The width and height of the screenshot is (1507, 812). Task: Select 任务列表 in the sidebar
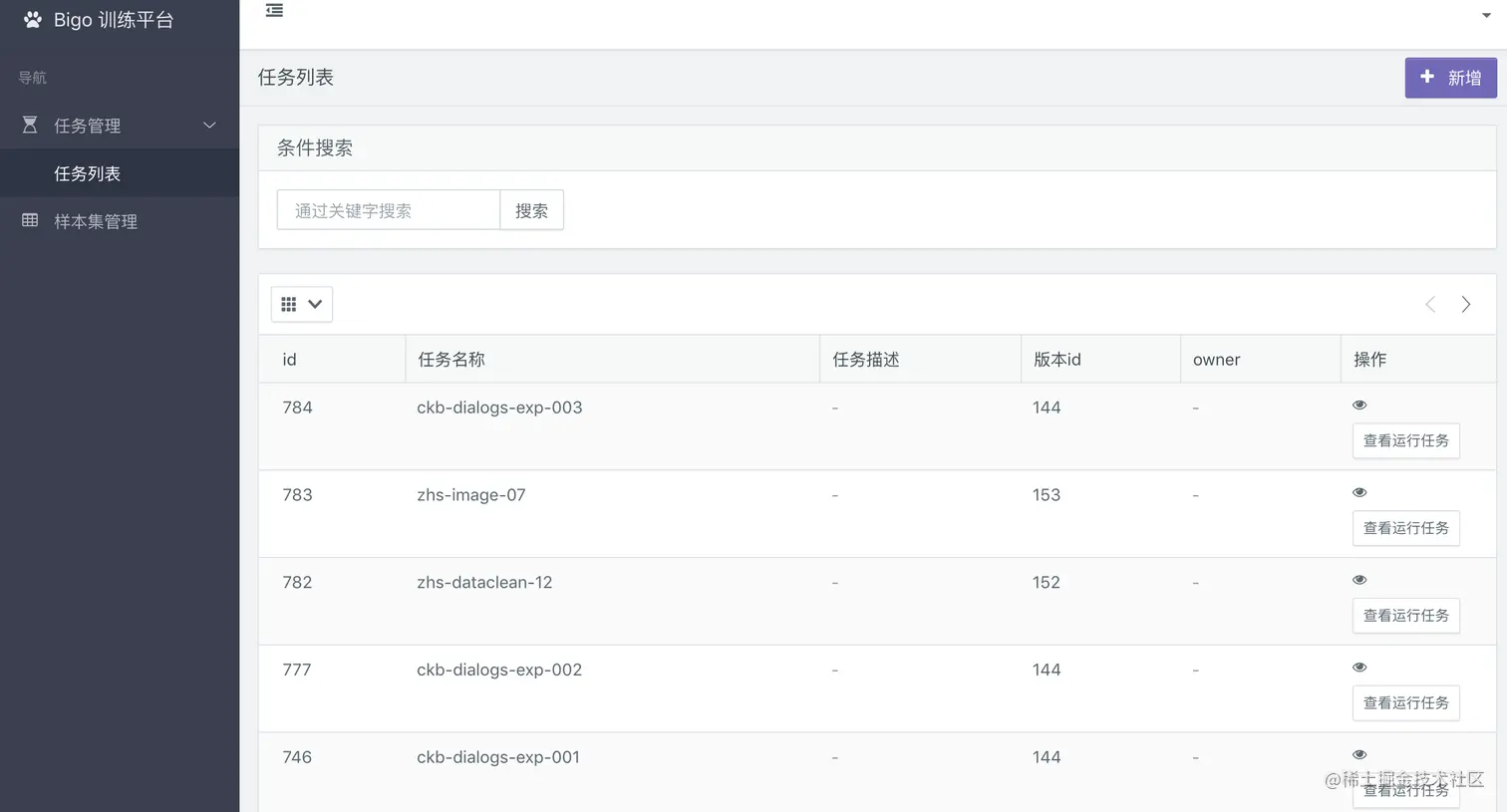pyautogui.click(x=88, y=173)
